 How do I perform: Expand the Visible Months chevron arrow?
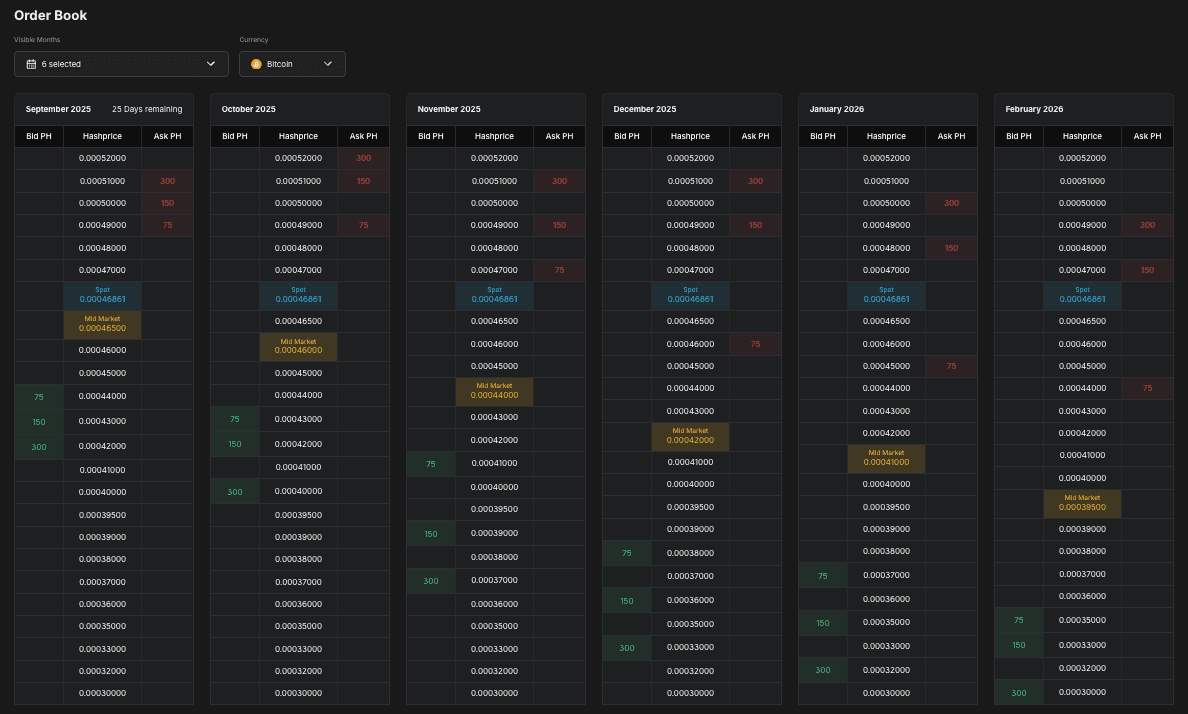(211, 64)
